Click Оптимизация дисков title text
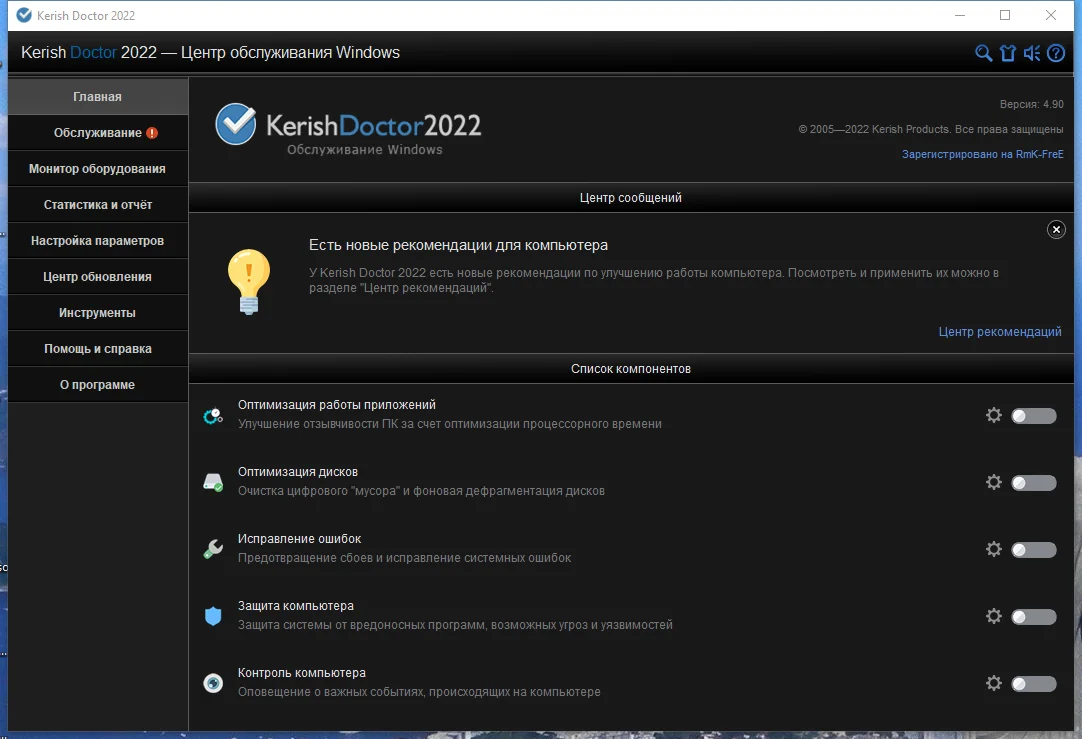This screenshot has width=1082, height=739. (298, 472)
